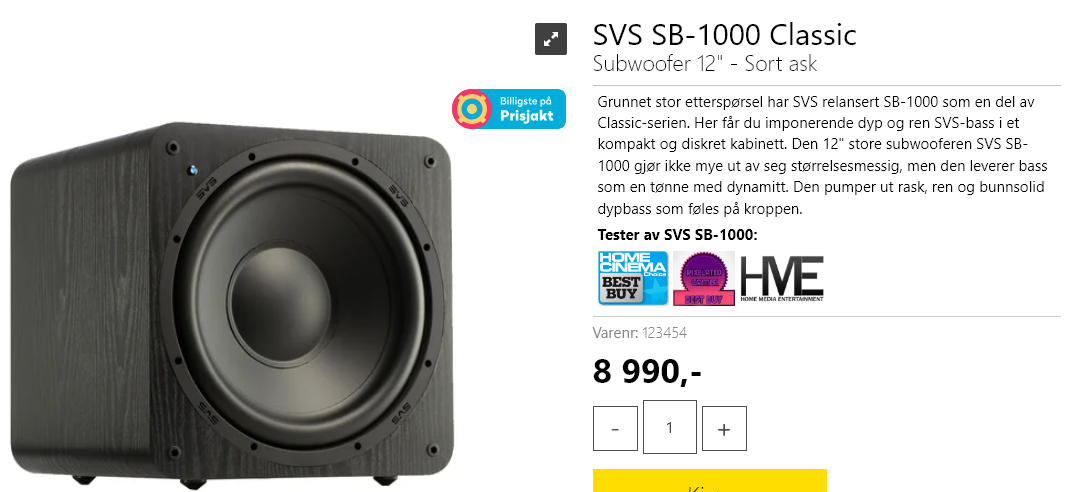Click the Prisjakt circular logo
Image resolution: width=1065 pixels, height=492 pixels.
[x=470, y=109]
